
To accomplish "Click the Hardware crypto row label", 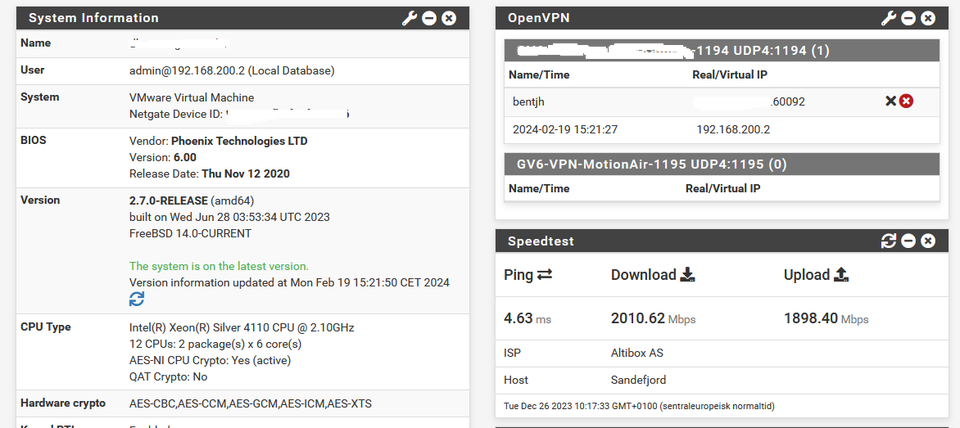I will 63,403.
